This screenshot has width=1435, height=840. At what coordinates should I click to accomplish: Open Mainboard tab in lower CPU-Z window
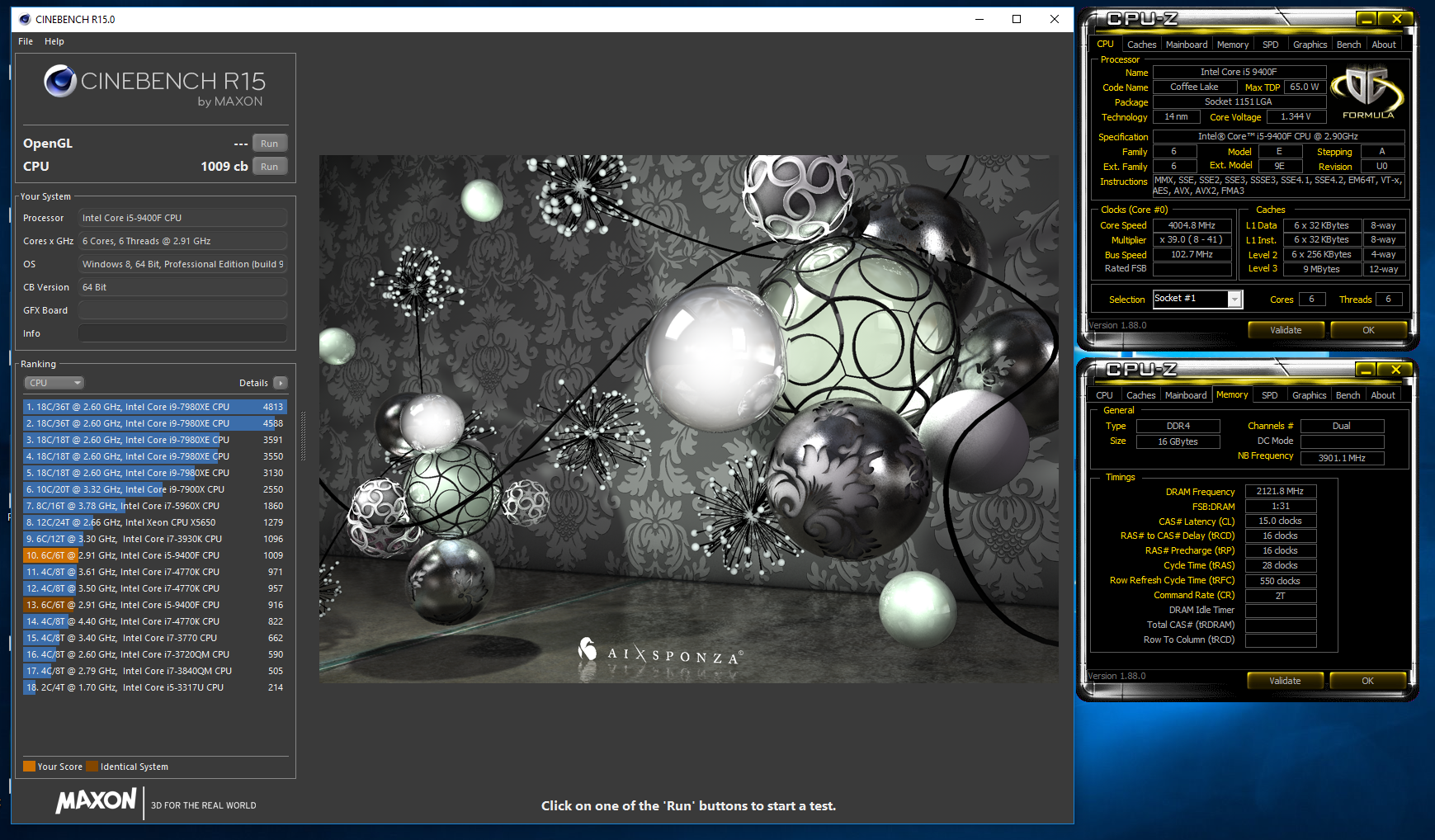1186,395
